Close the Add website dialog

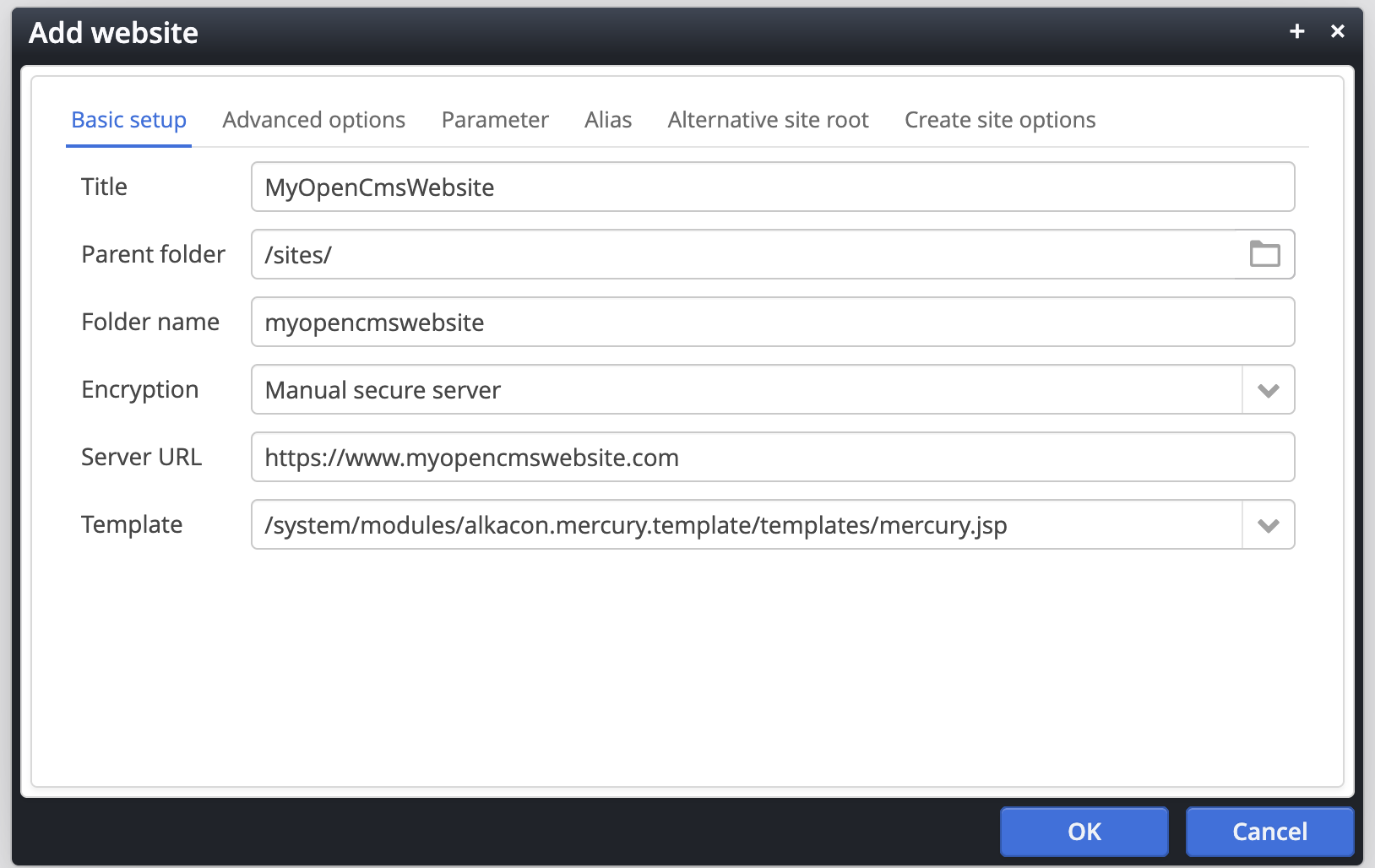(x=1338, y=31)
